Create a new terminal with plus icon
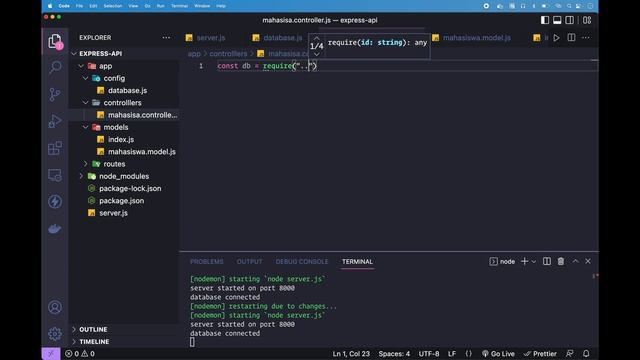Viewport: 640px width, 360px height. pyautogui.click(x=524, y=261)
